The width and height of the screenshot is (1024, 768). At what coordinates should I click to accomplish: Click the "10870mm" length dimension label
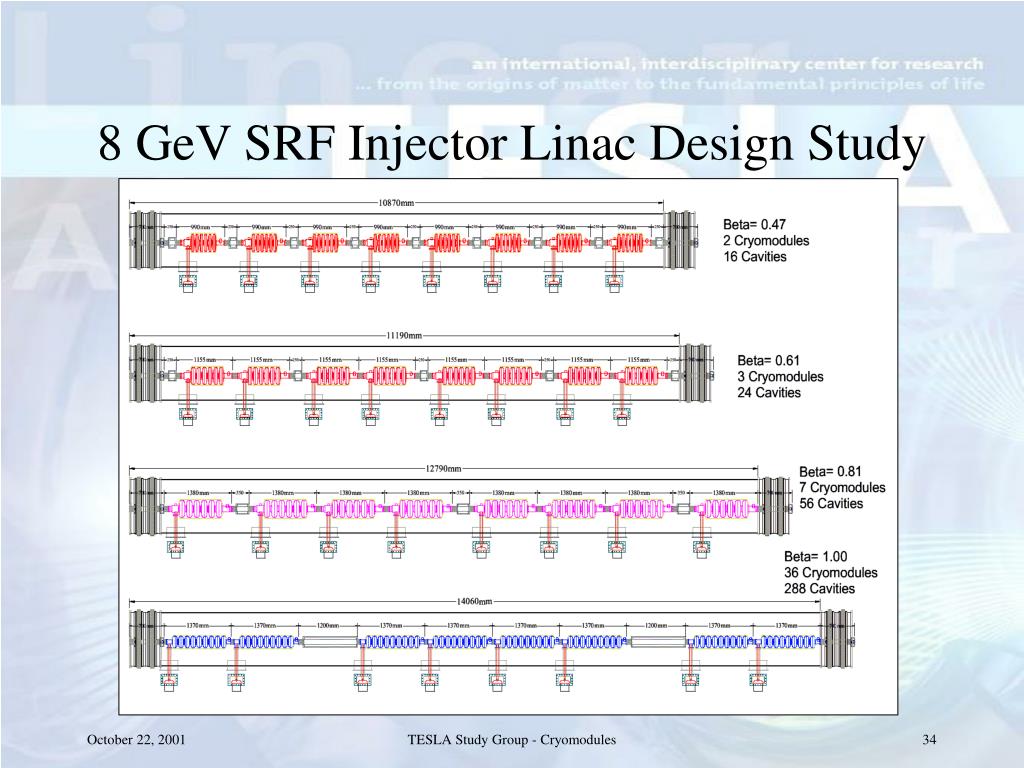pyautogui.click(x=396, y=202)
